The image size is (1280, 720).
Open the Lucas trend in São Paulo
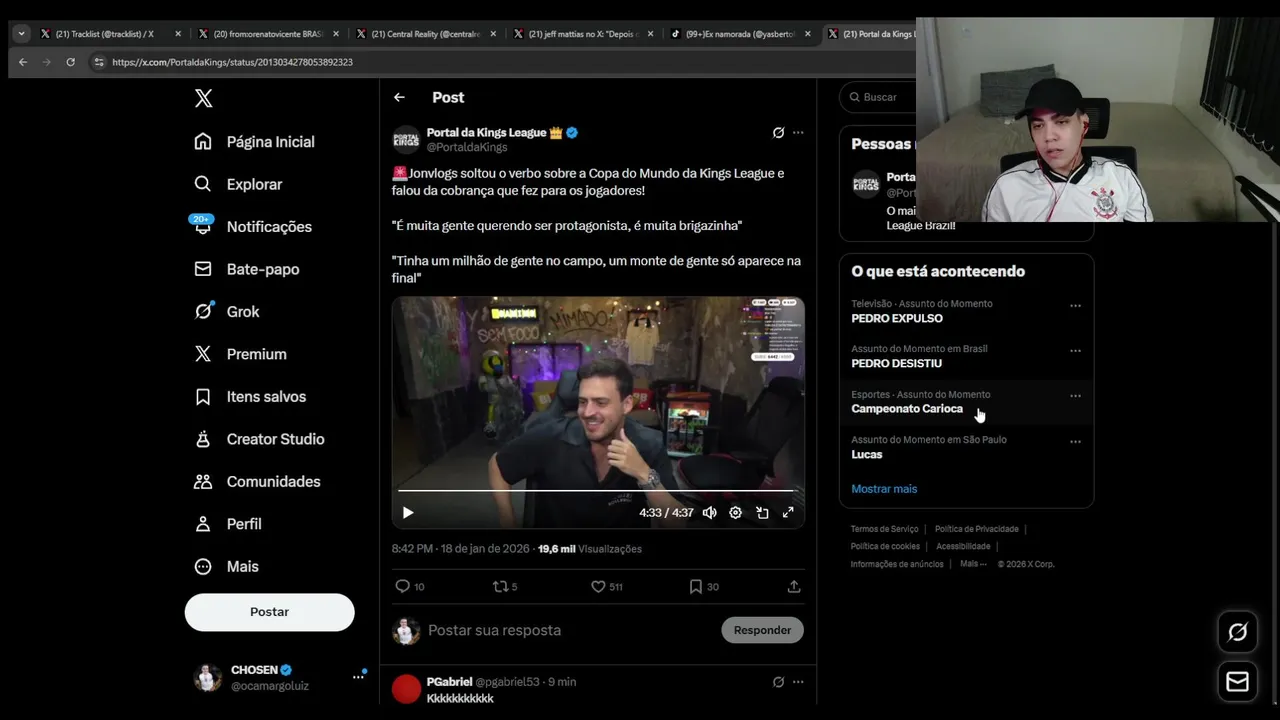867,455
